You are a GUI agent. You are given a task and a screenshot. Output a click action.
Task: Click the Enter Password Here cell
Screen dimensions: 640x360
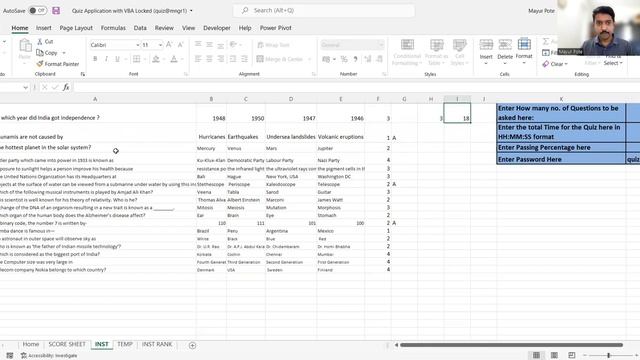(561, 159)
